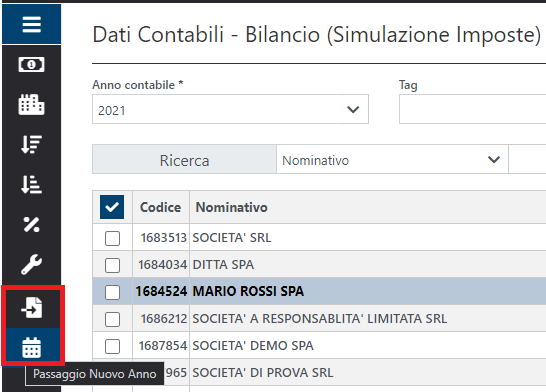The width and height of the screenshot is (546, 392).
Task: Click the SOCIETA' SRL name
Action: pyautogui.click(x=232, y=238)
